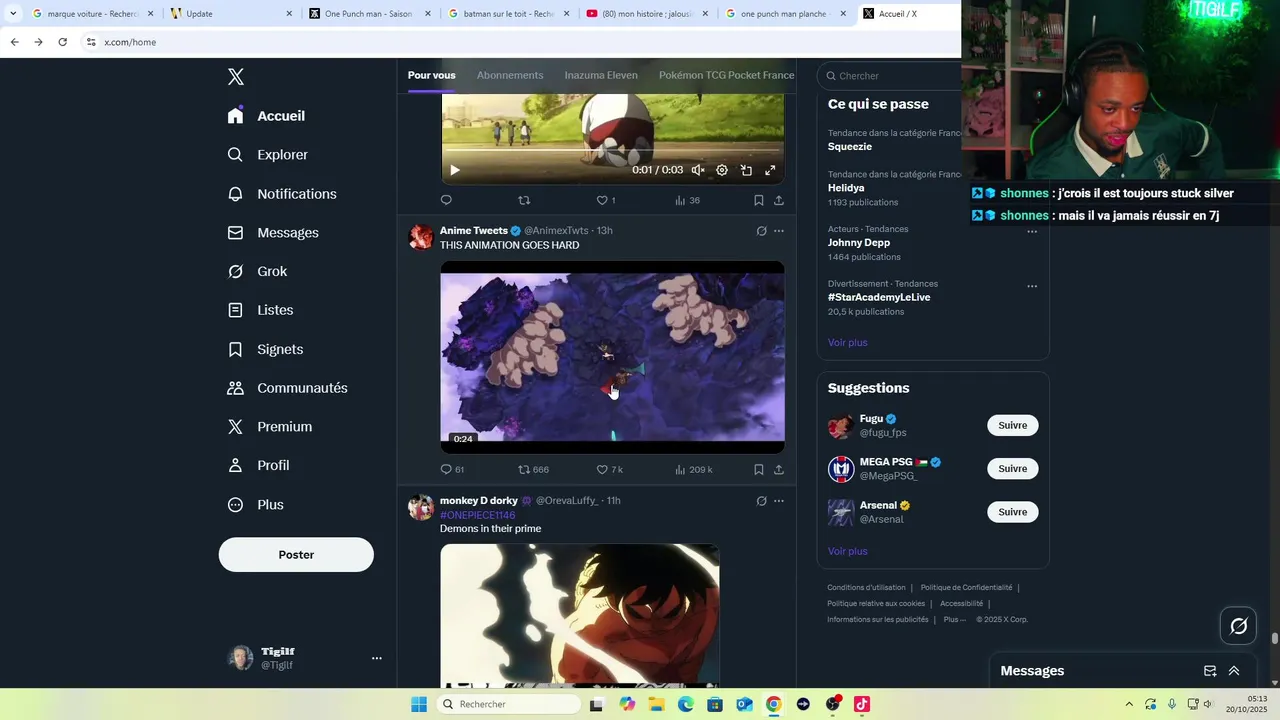This screenshot has height=720, width=1280.
Task: Open the top video's settings gear
Action: 722,170
